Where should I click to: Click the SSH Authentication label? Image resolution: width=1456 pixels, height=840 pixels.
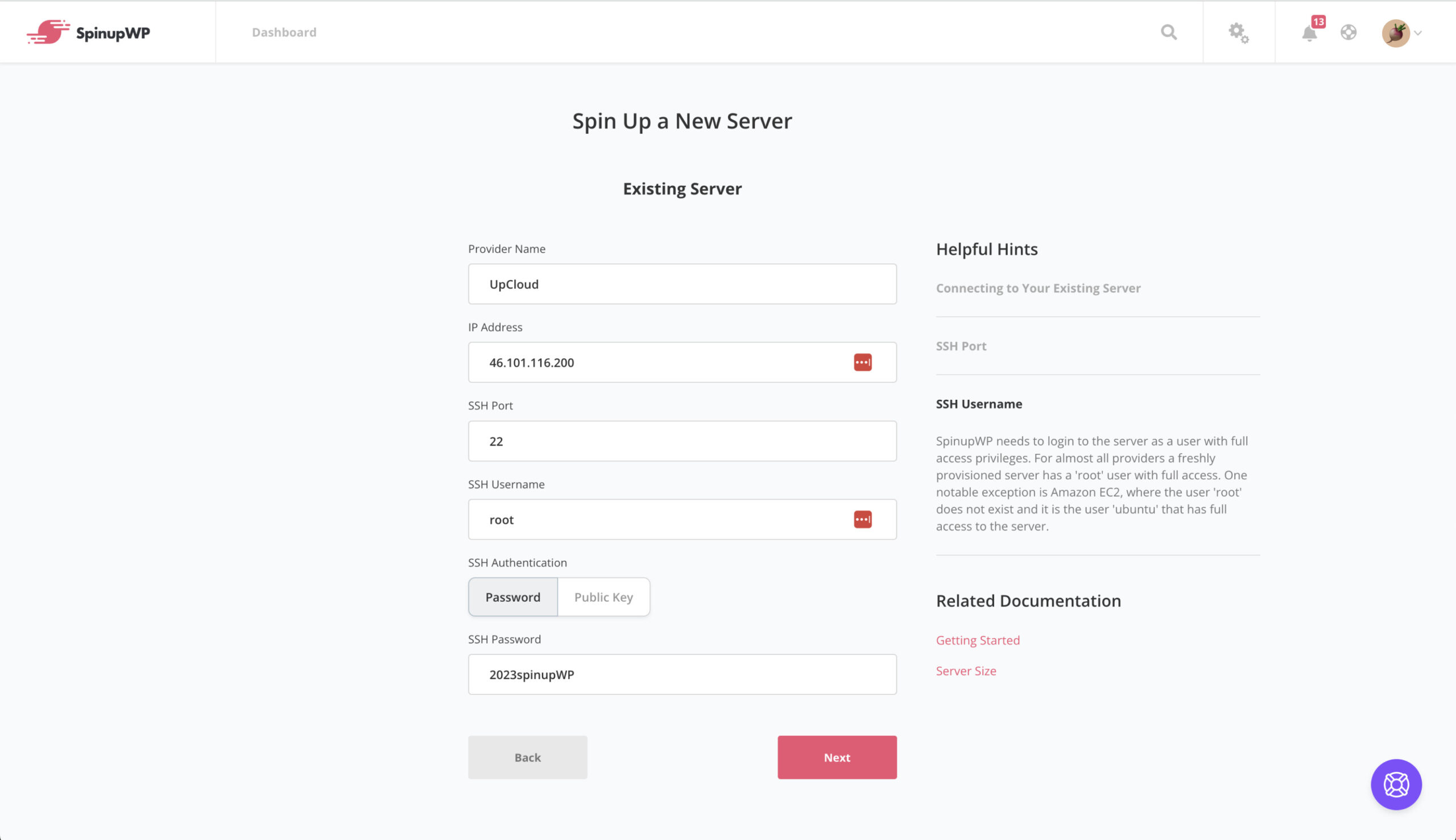(518, 562)
